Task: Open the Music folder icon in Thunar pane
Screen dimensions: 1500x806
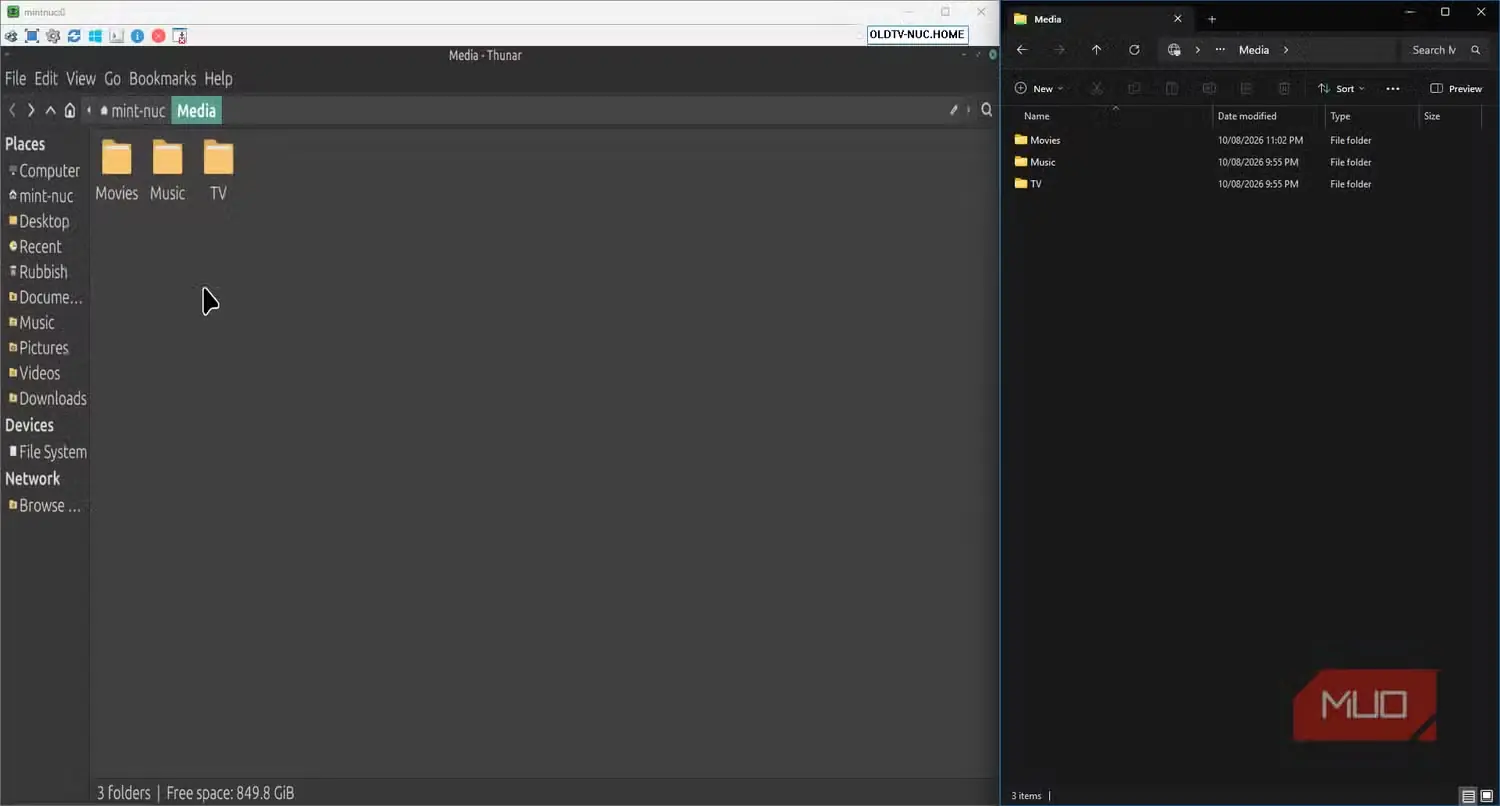Action: click(167, 158)
